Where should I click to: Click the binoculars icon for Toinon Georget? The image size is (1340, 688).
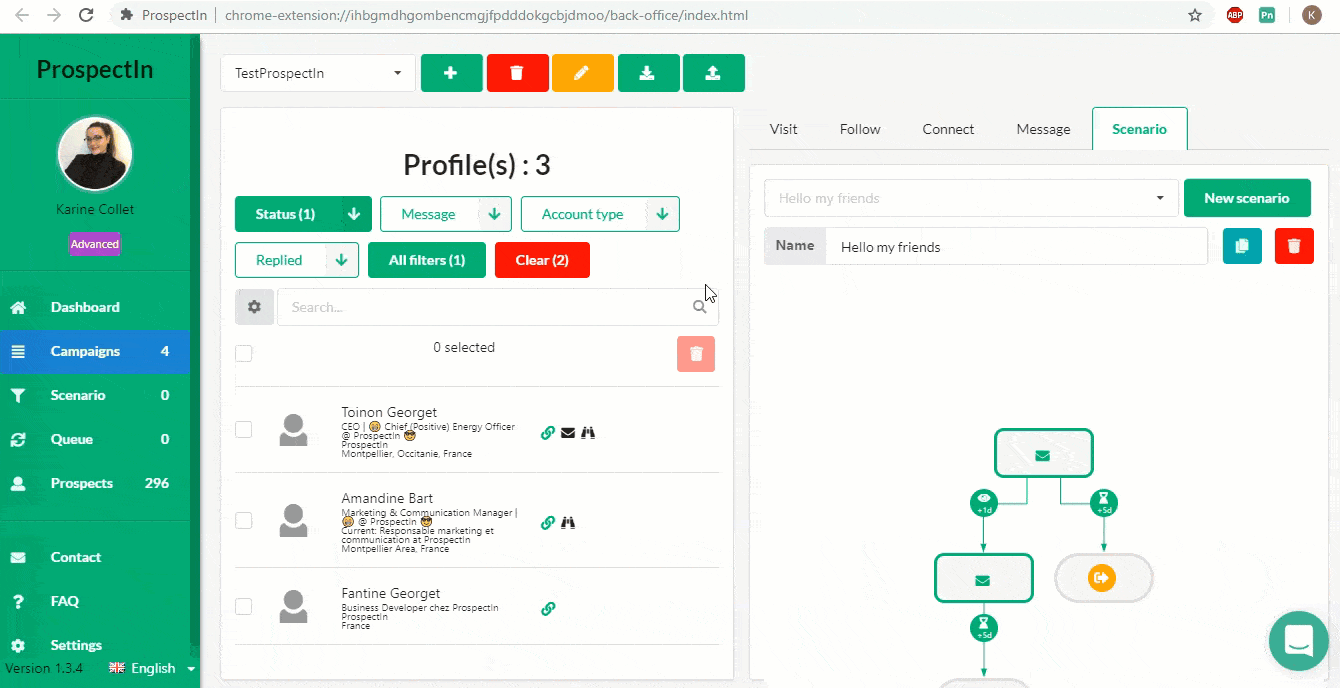point(588,433)
